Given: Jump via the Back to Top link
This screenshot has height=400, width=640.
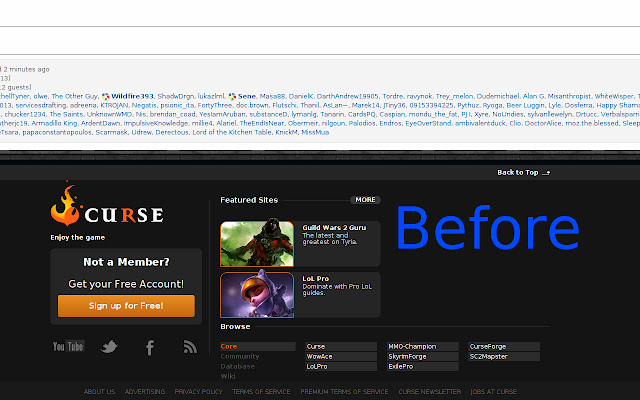Looking at the screenshot, I should point(523,173).
